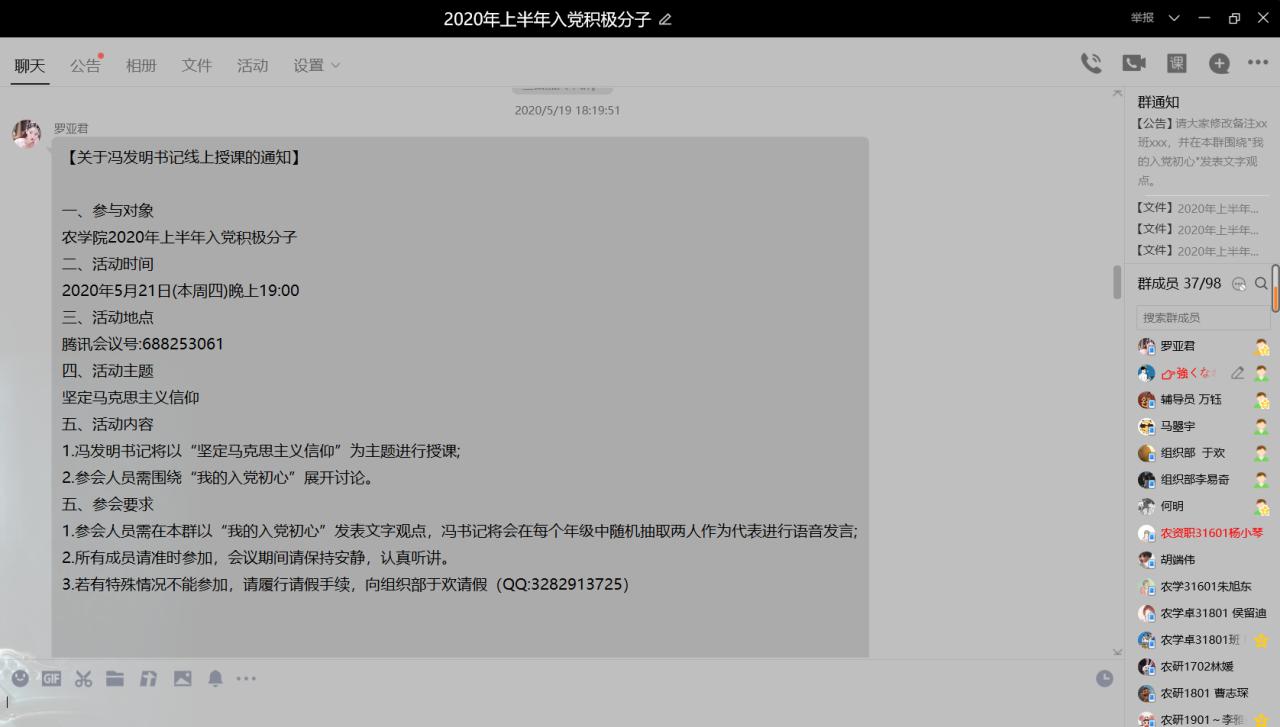Open the plus create icon top right
The image size is (1280, 727).
tap(1219, 62)
